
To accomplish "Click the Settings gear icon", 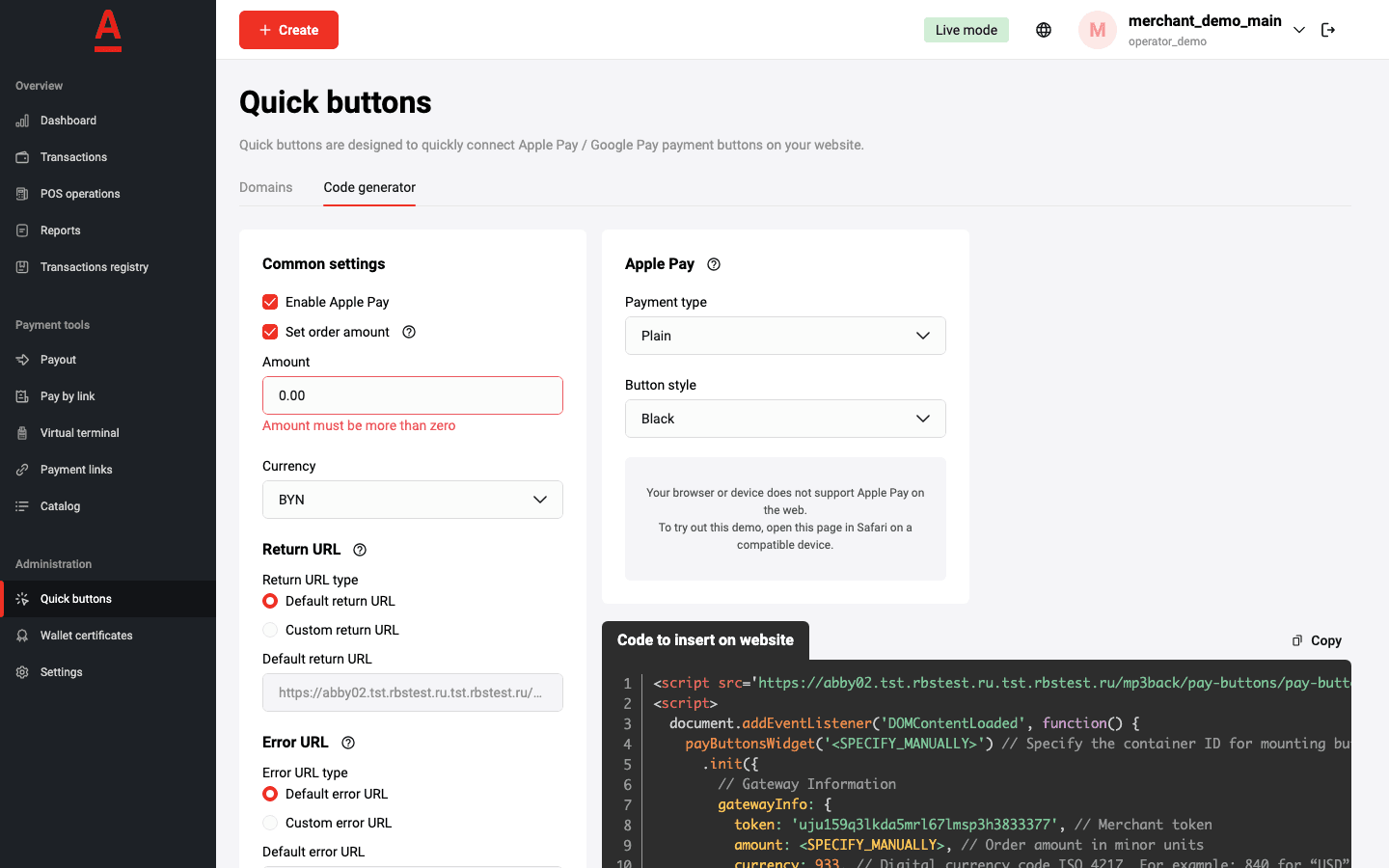I will (x=22, y=672).
